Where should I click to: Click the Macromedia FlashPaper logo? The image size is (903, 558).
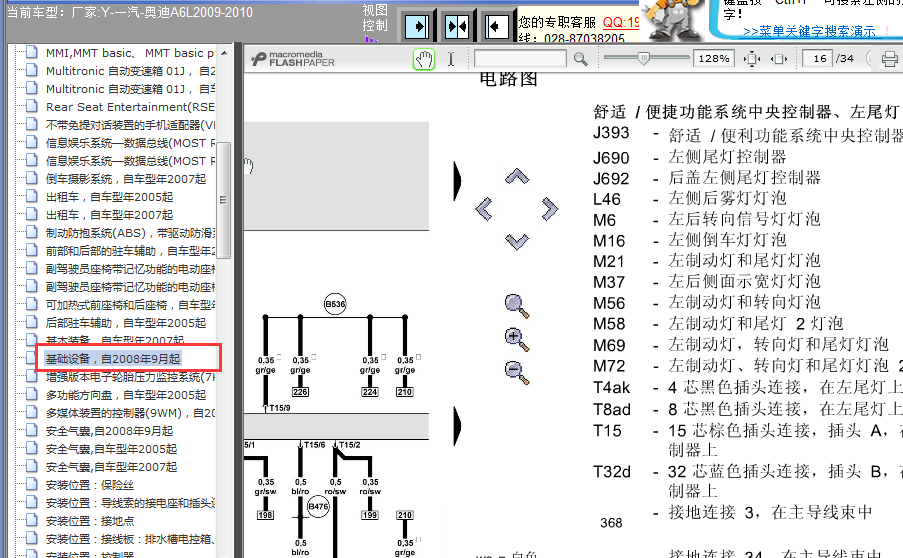294,59
